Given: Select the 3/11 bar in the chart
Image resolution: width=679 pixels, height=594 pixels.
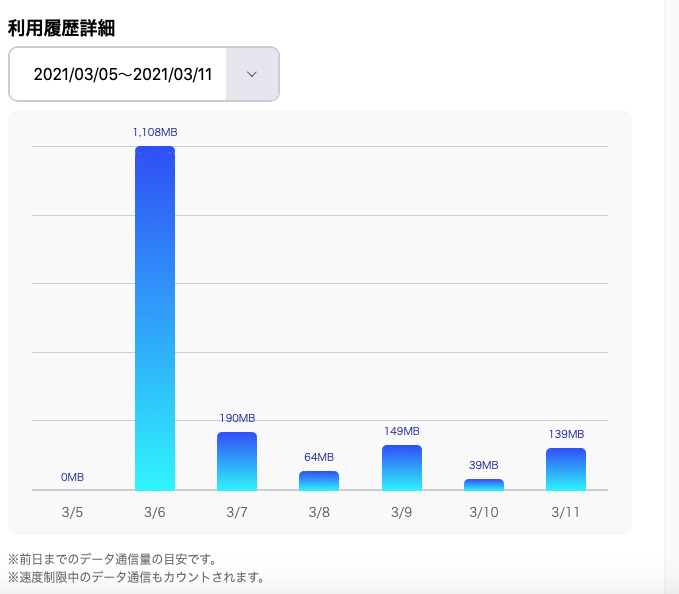Looking at the screenshot, I should tap(566, 469).
